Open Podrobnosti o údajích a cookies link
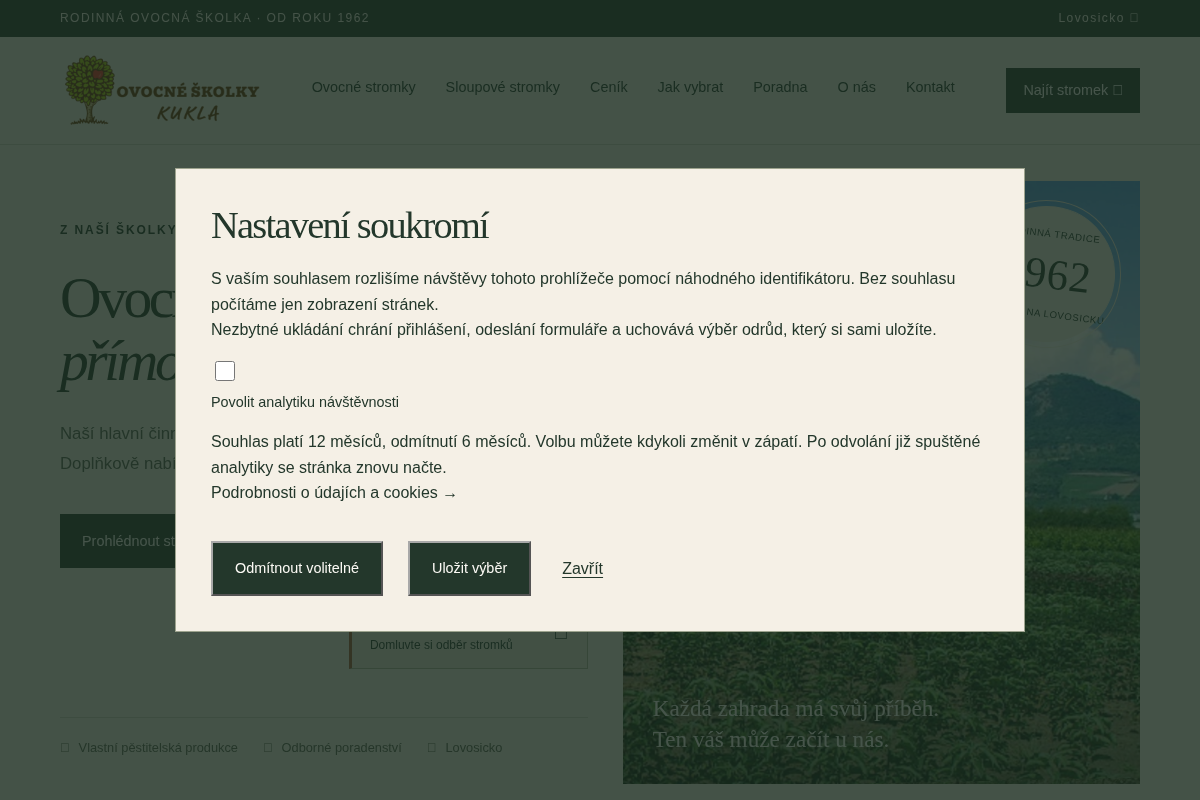This screenshot has height=800, width=1200. click(x=334, y=493)
